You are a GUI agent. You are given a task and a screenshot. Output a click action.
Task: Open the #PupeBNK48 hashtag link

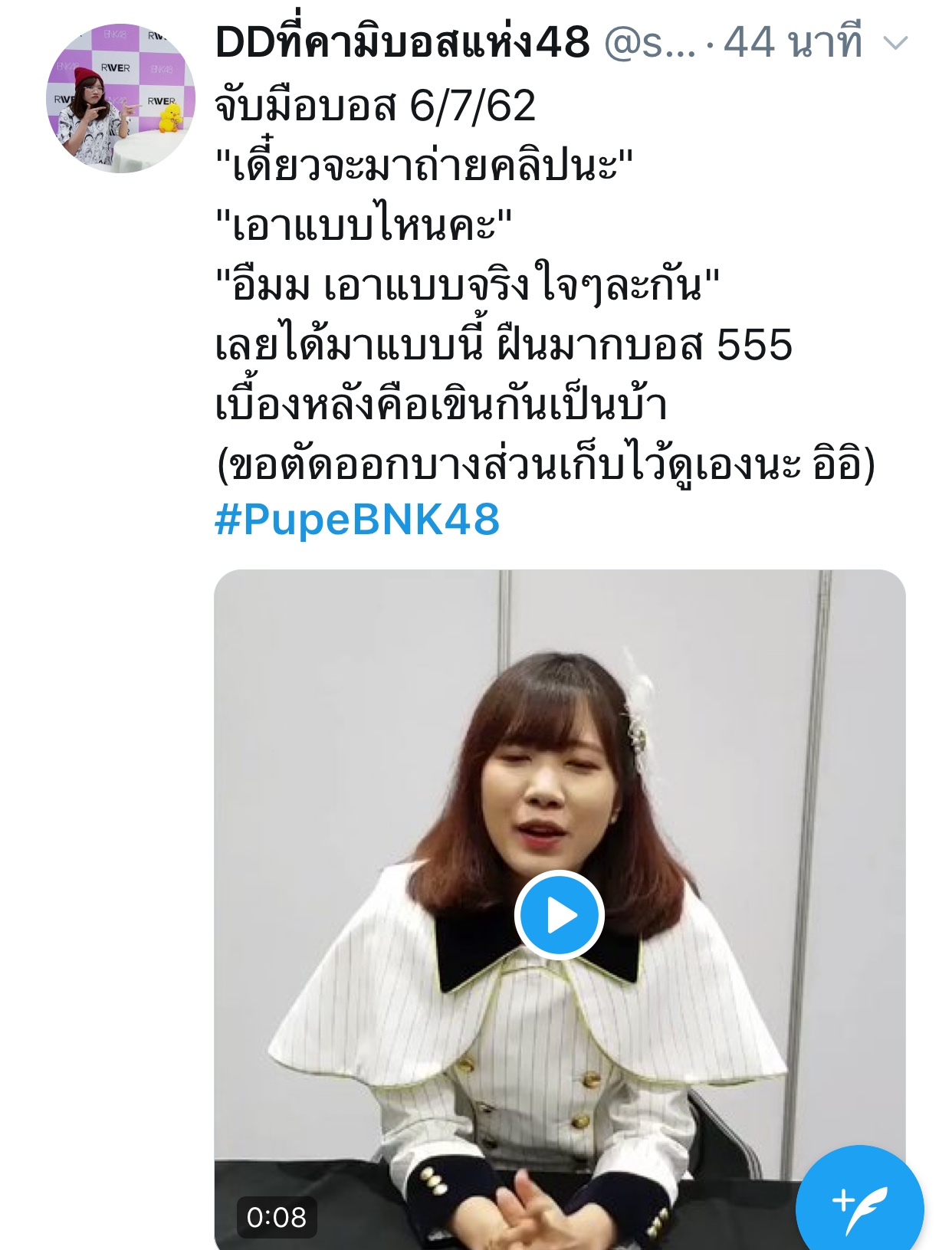[357, 520]
